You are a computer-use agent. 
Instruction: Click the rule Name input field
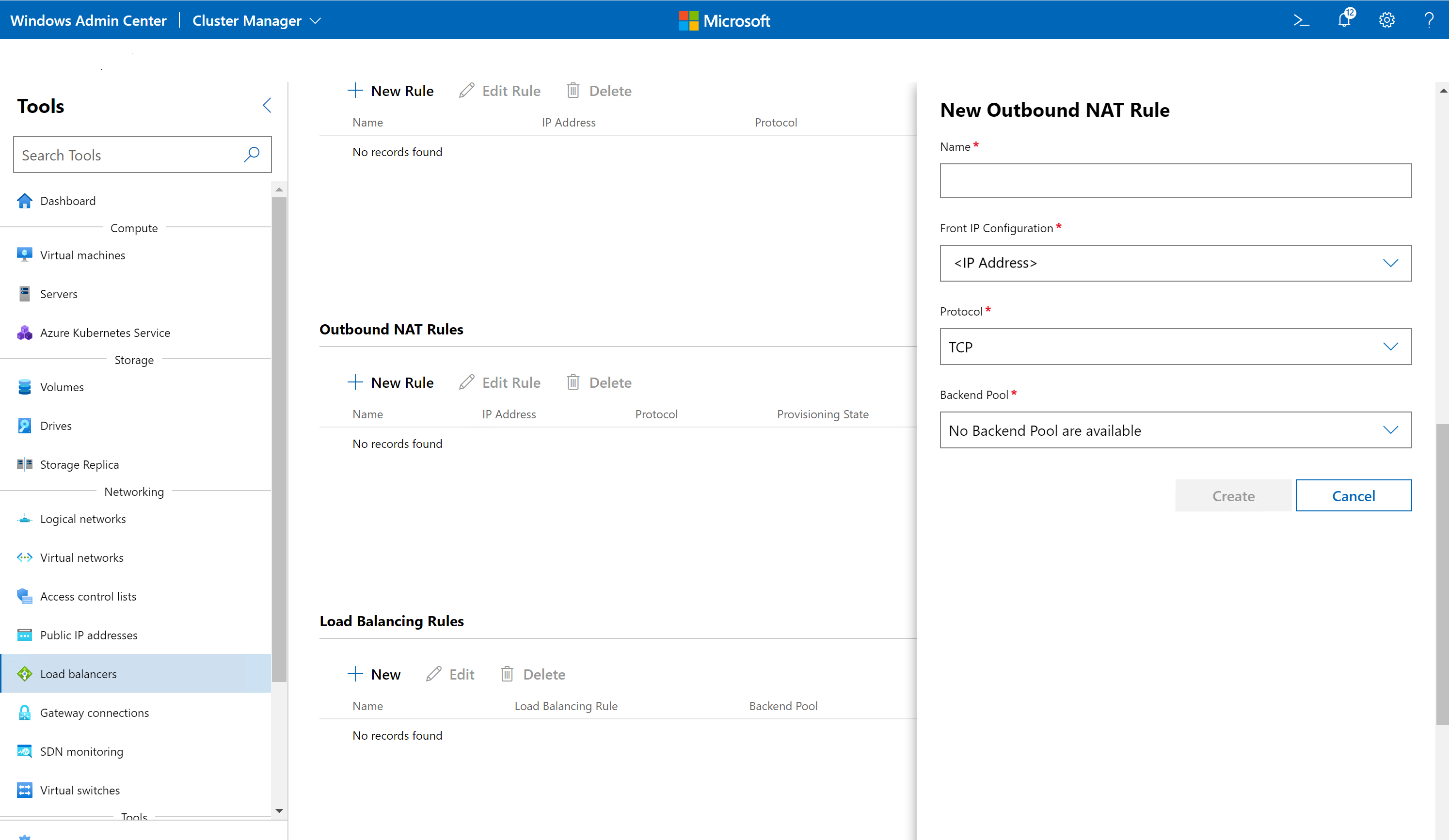tap(1175, 181)
